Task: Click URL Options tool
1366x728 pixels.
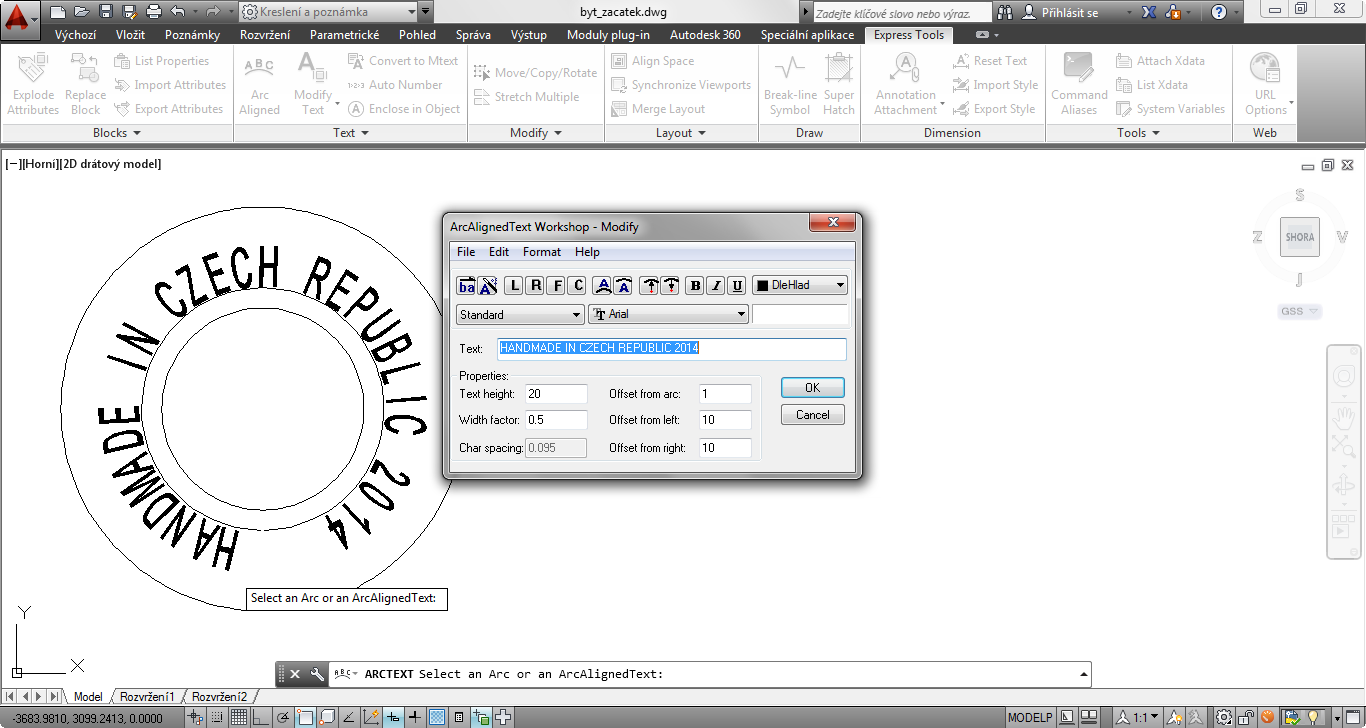Action: click(x=1266, y=84)
